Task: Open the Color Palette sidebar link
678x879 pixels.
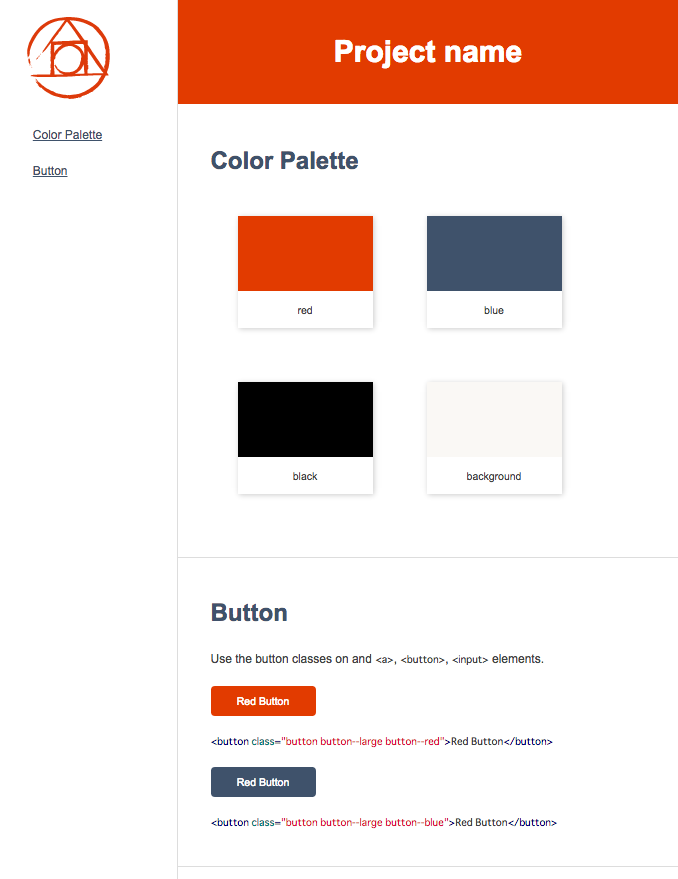Action: coord(67,135)
